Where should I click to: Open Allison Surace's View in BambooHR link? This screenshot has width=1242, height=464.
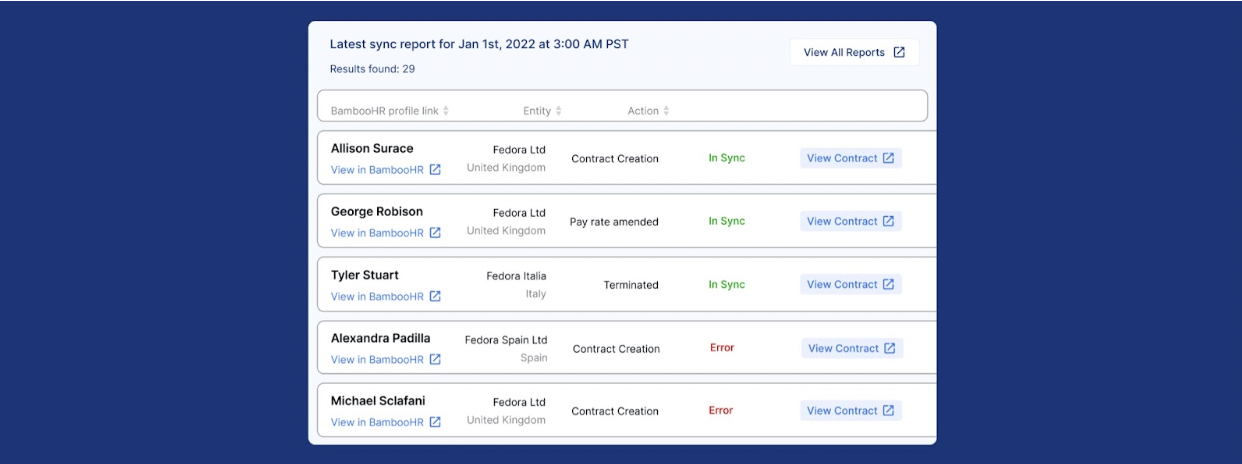click(x=377, y=170)
